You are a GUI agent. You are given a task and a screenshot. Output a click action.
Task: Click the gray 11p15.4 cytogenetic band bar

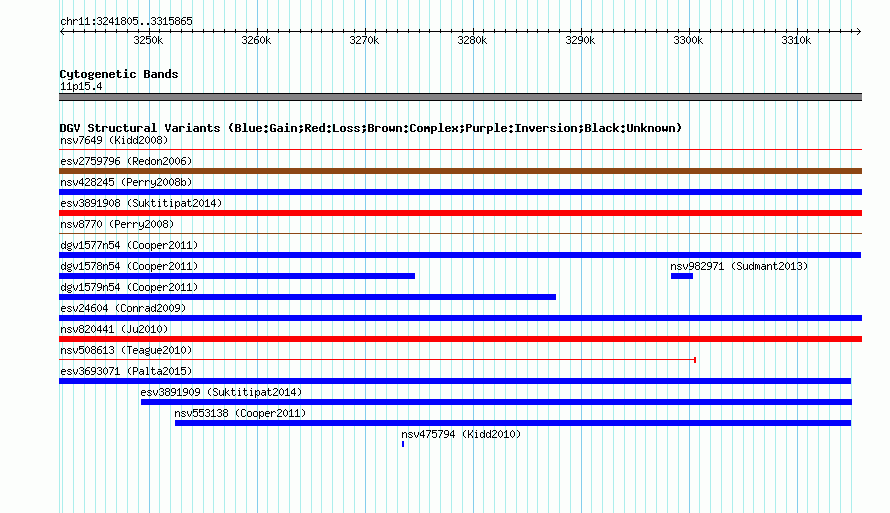click(x=460, y=97)
